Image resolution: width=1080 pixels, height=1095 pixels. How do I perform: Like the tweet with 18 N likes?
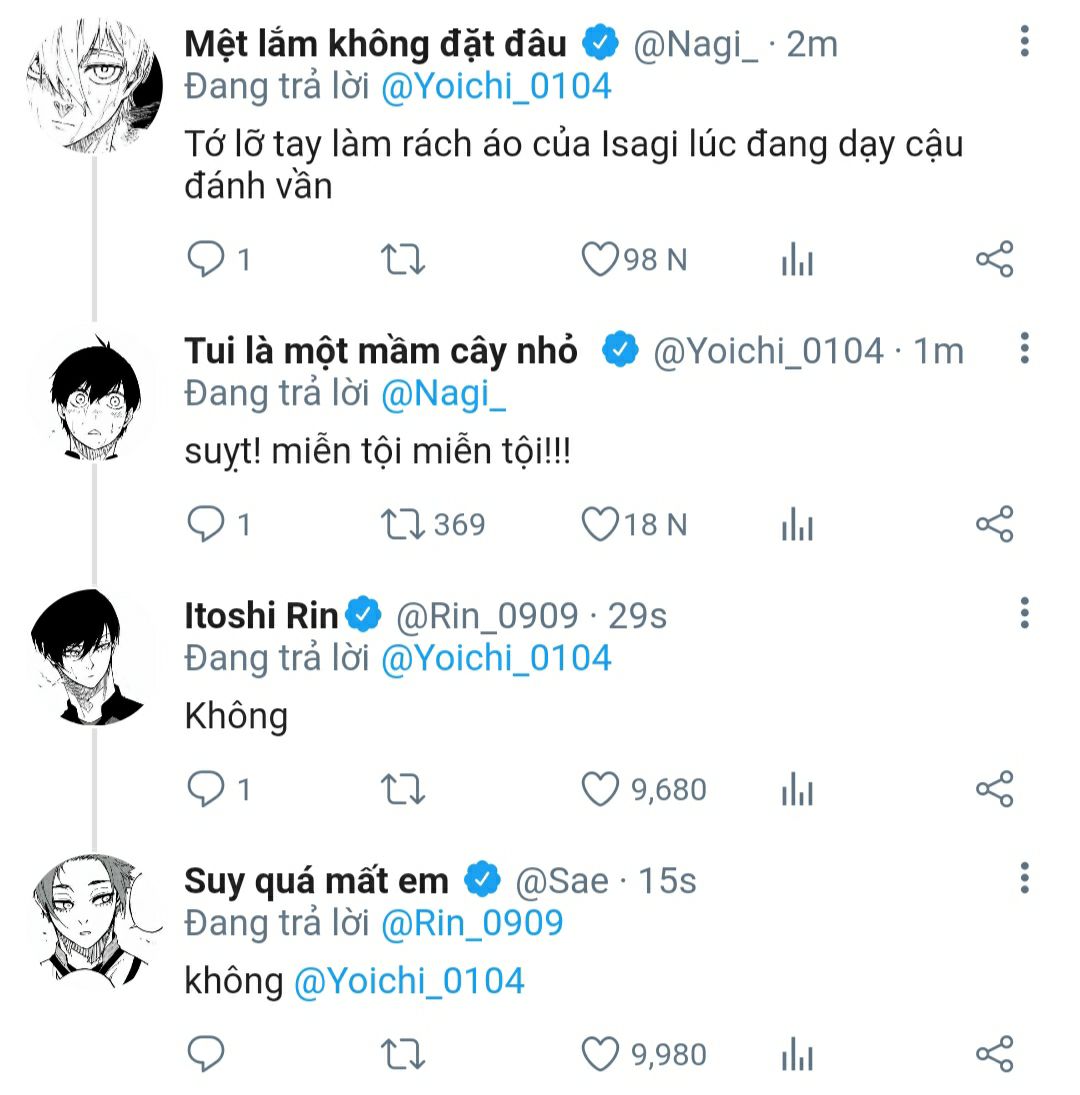click(x=600, y=524)
